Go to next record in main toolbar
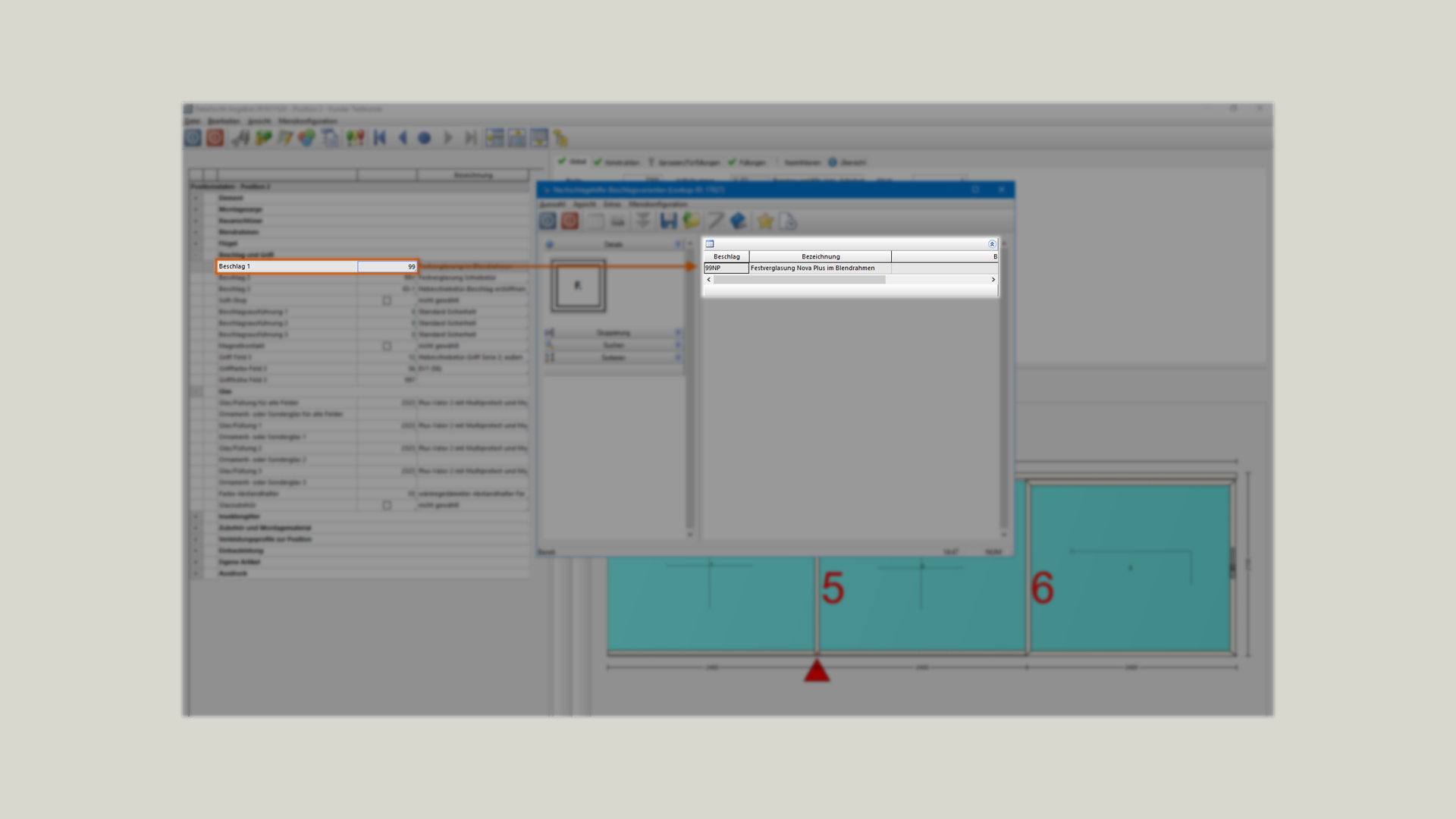This screenshot has width=1456, height=819. coord(447,138)
